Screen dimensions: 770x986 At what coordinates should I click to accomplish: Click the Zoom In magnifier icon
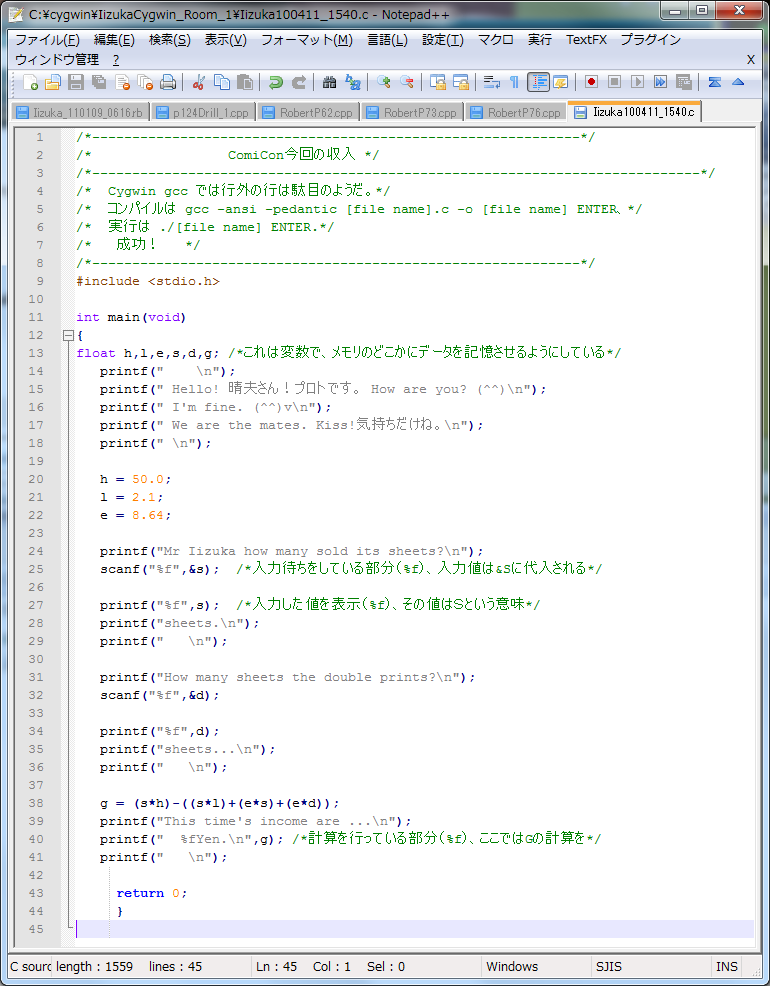pyautogui.click(x=383, y=82)
